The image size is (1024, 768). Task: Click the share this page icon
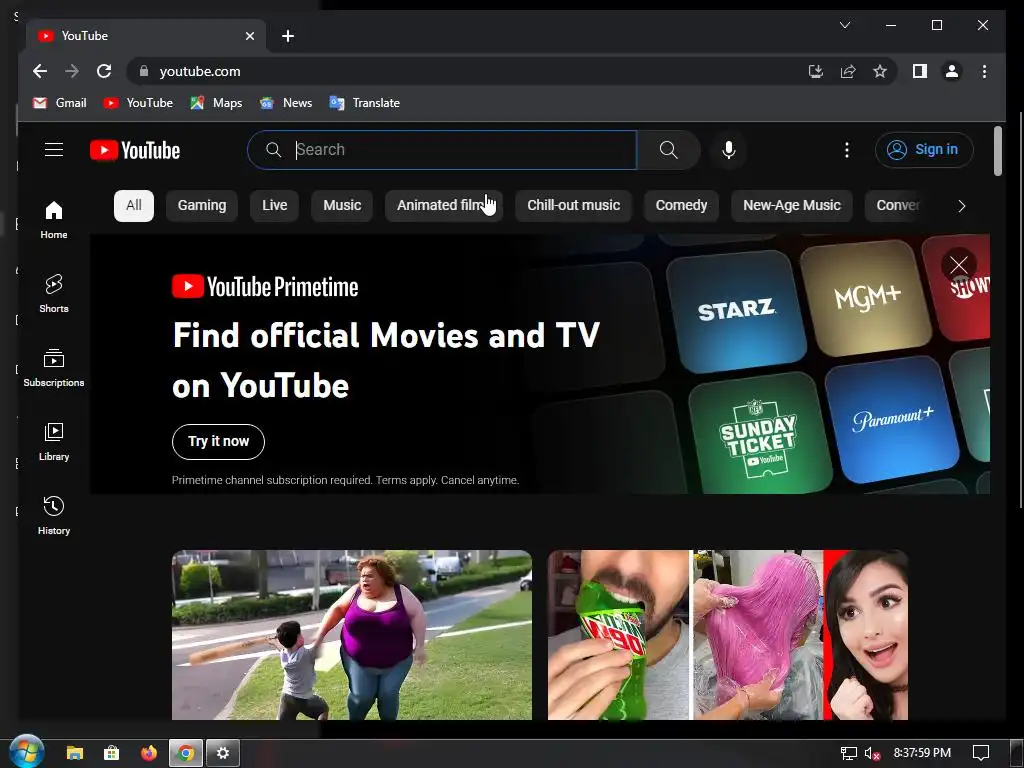pyautogui.click(x=848, y=71)
